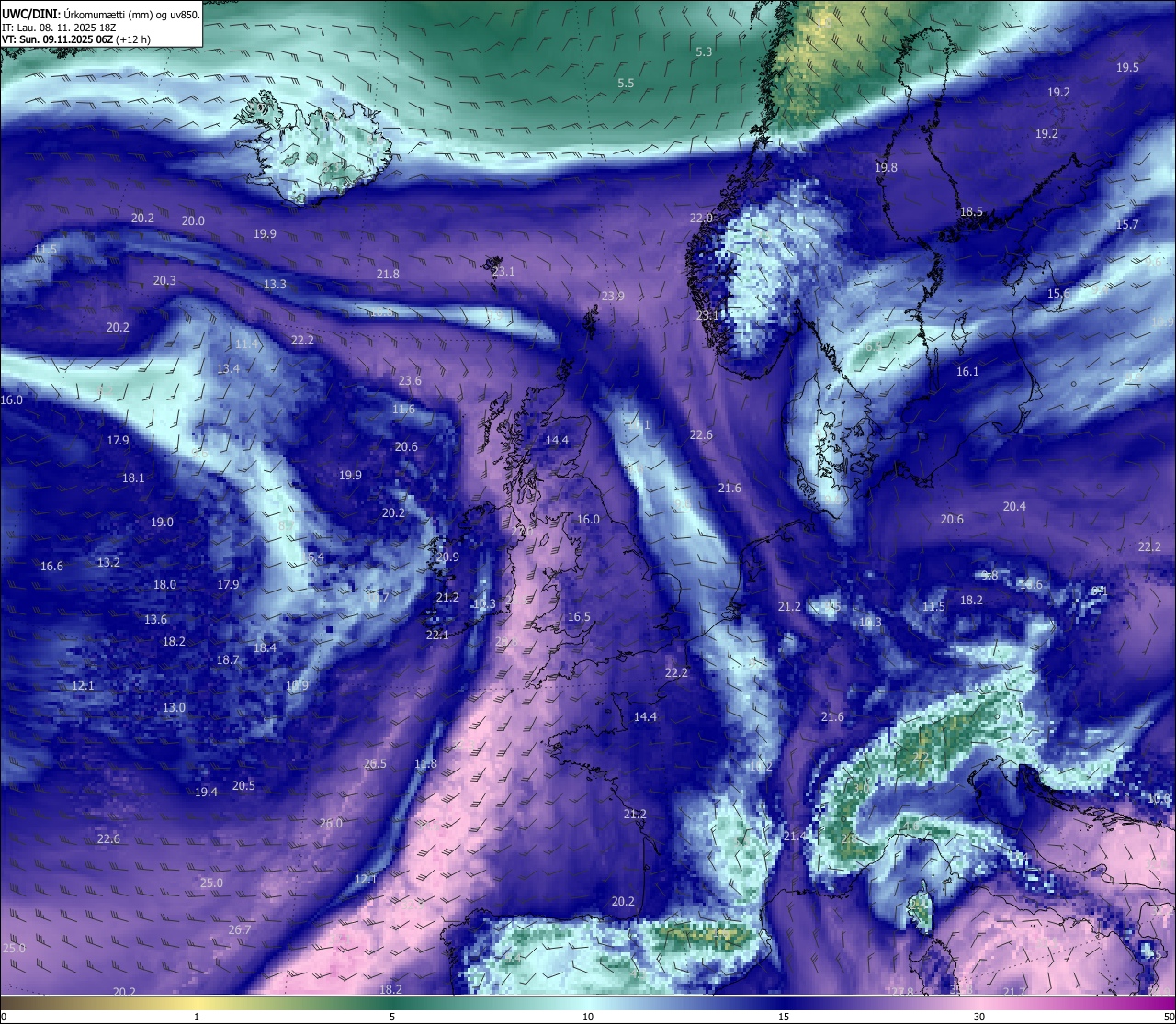The image size is (1176, 1024).
Task: Click the 16.5 value over England
Action: [x=579, y=617]
